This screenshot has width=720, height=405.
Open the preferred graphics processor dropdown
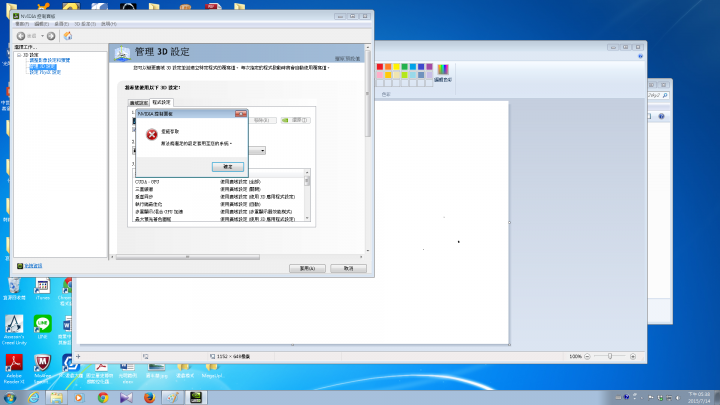click(262, 151)
